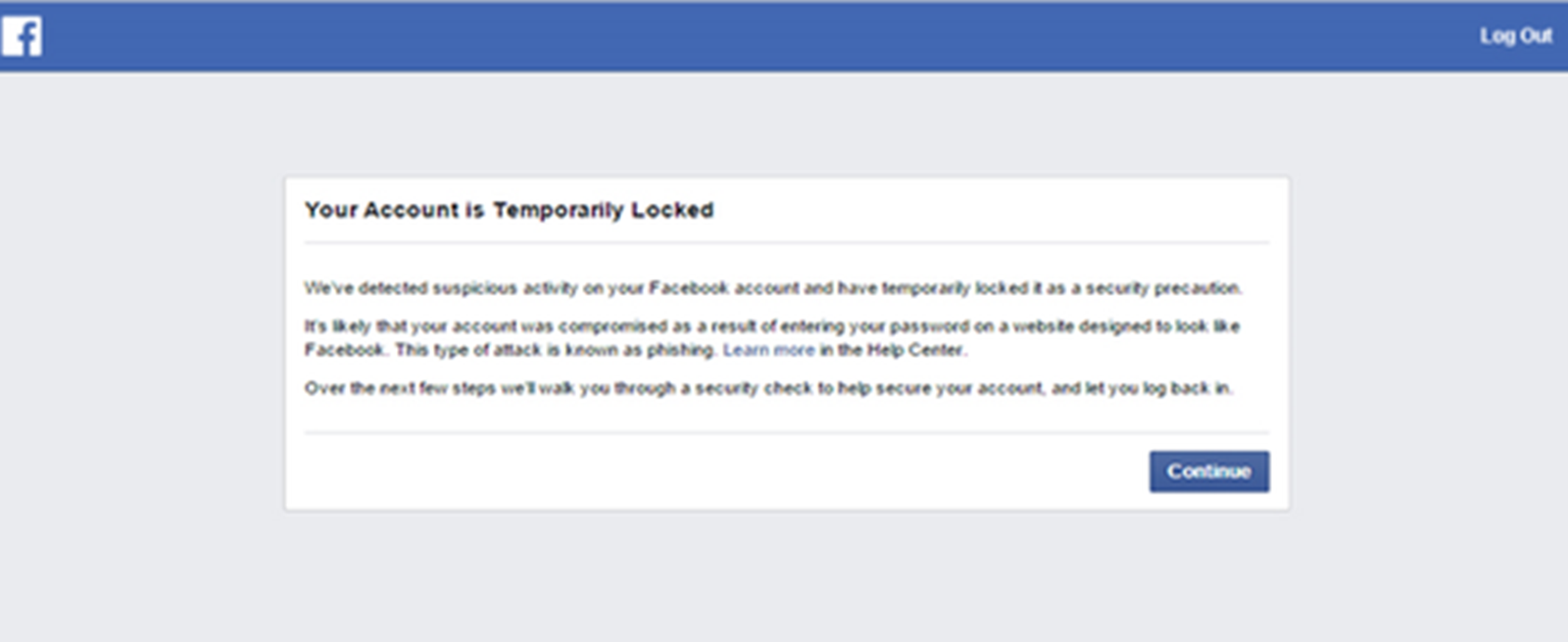Click the 'It's likely that your account' line

[x=772, y=326]
